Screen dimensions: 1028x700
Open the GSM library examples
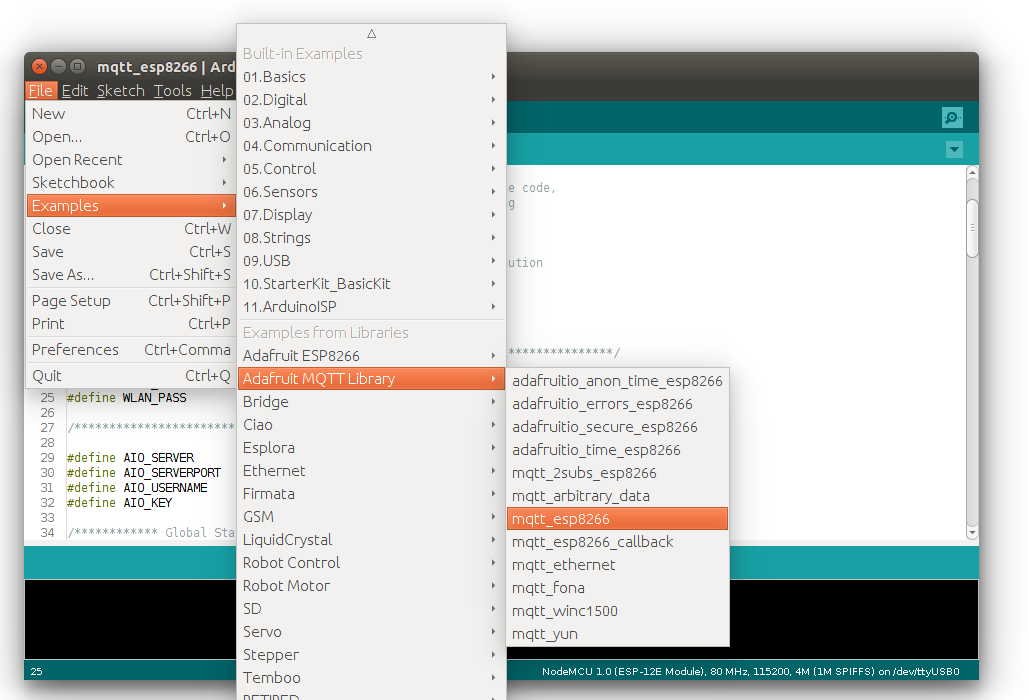pos(371,516)
